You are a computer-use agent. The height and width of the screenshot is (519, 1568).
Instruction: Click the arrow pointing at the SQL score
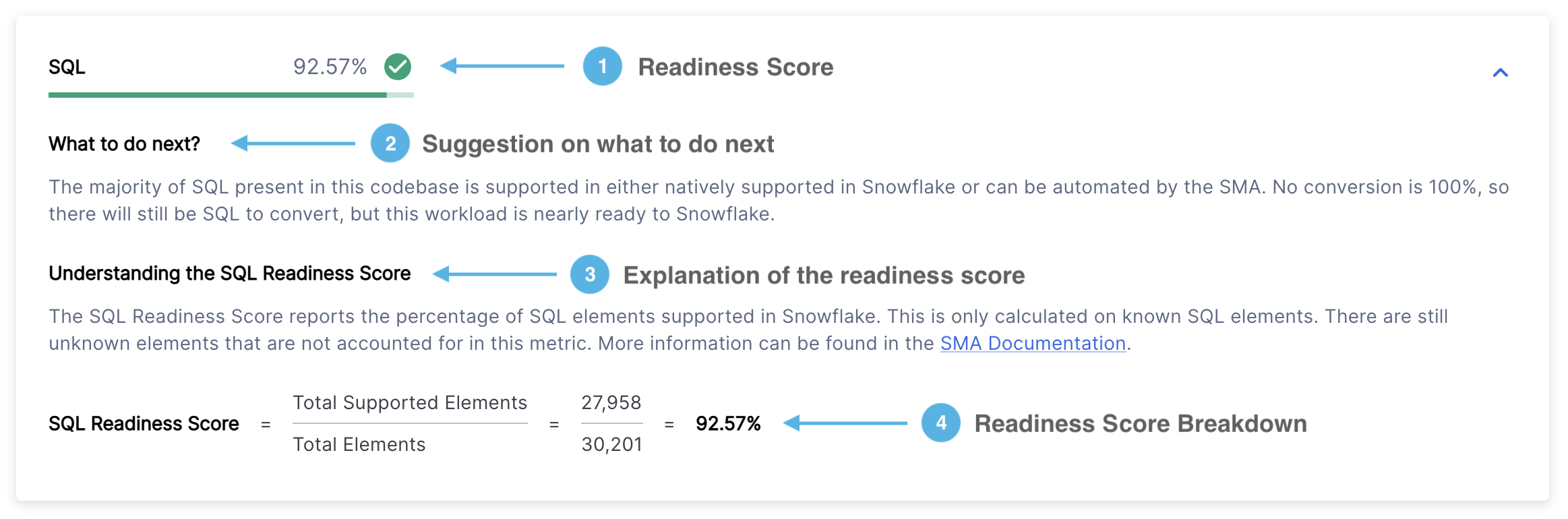[502, 66]
